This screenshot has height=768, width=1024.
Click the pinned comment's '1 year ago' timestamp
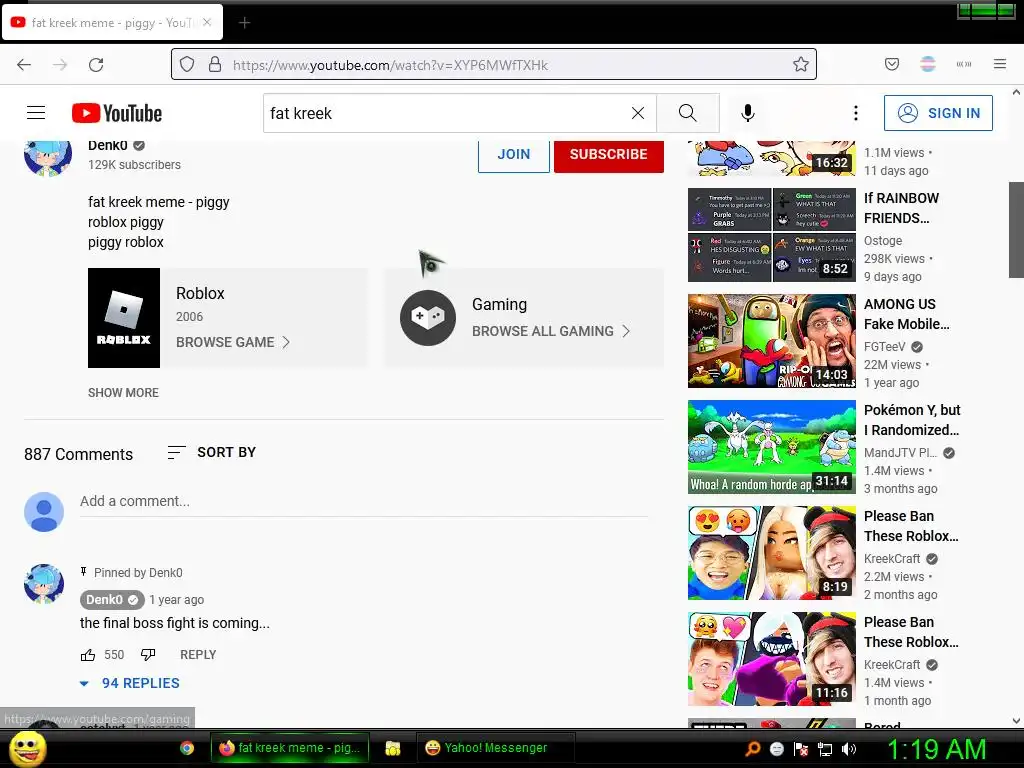[x=176, y=600]
